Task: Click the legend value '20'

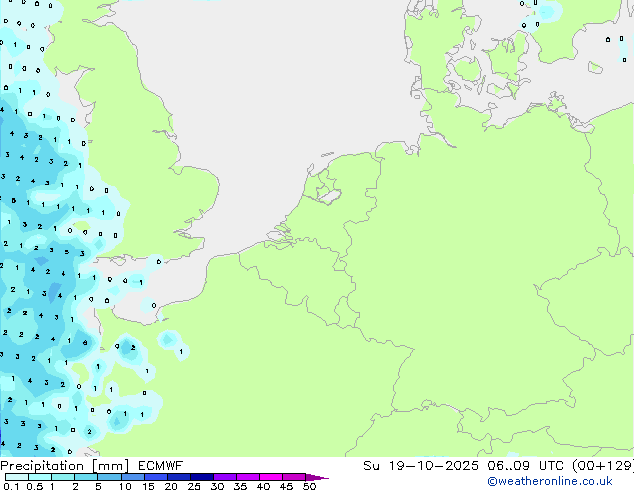Action: click(x=171, y=486)
